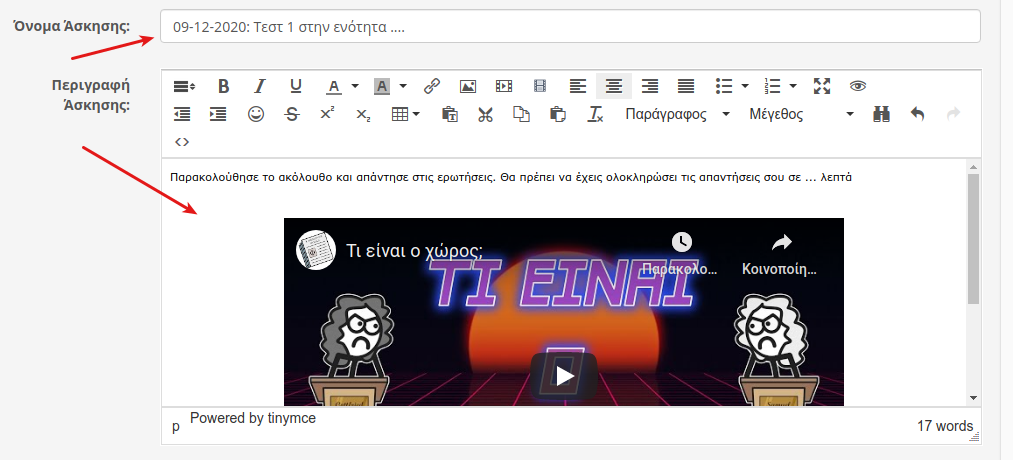Click the 17 words counter

[945, 426]
